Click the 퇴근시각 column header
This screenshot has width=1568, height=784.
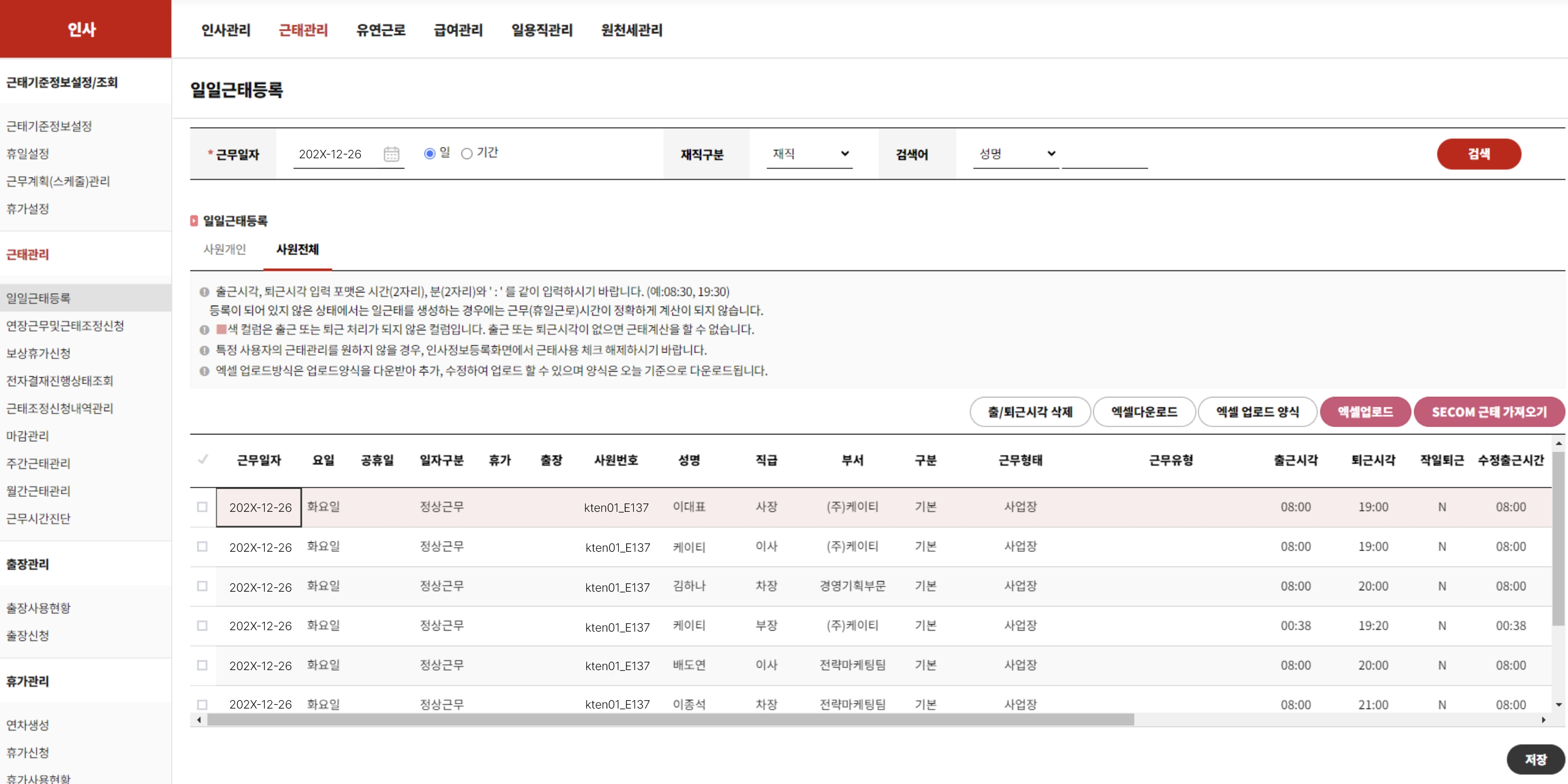(1373, 460)
